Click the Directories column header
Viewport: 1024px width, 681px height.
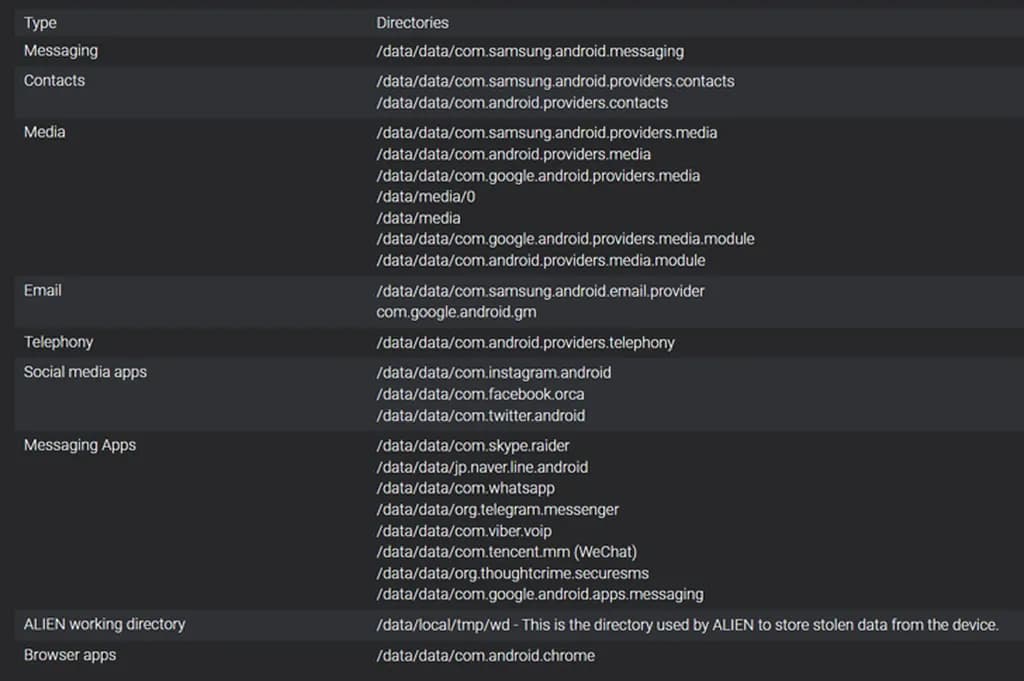pyautogui.click(x=412, y=22)
